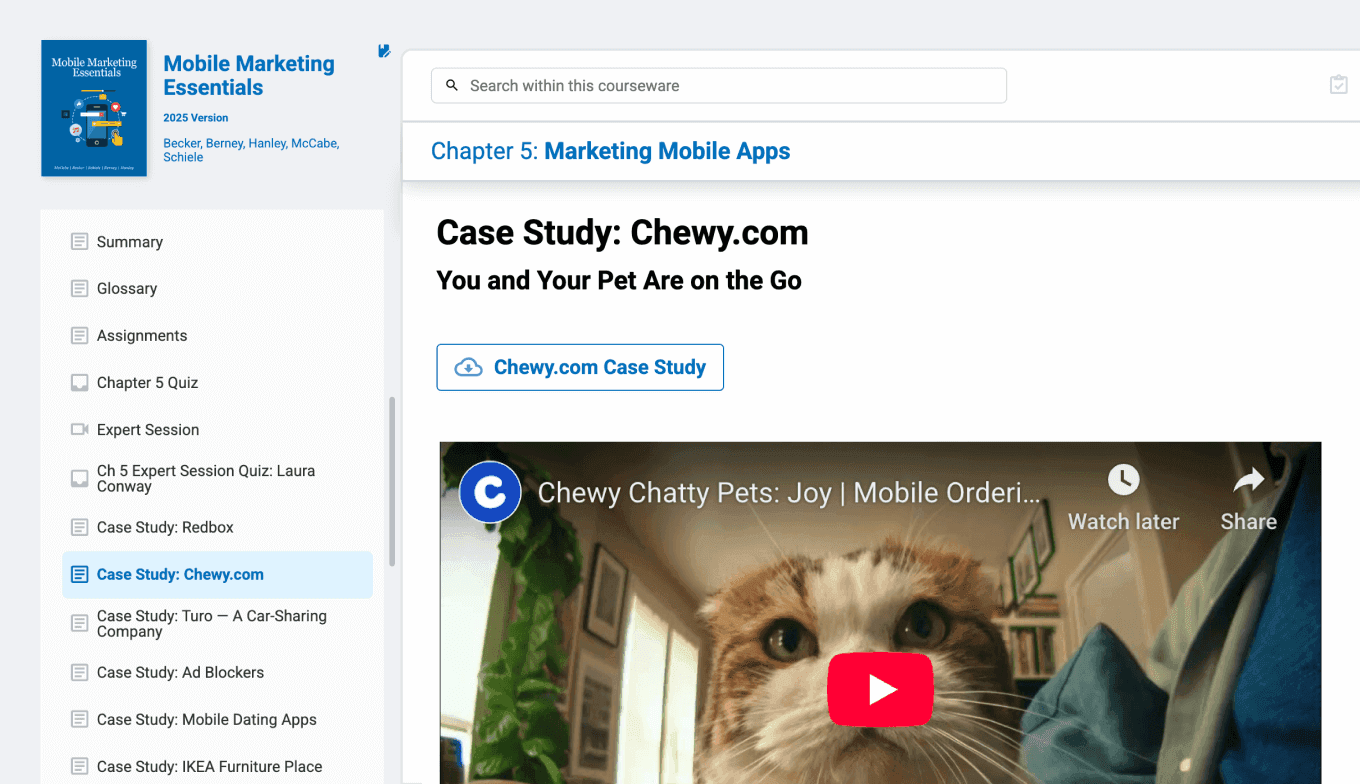This screenshot has height=784, width=1360.
Task: Open the Mobile Marketing Essentials title link
Action: (x=249, y=76)
